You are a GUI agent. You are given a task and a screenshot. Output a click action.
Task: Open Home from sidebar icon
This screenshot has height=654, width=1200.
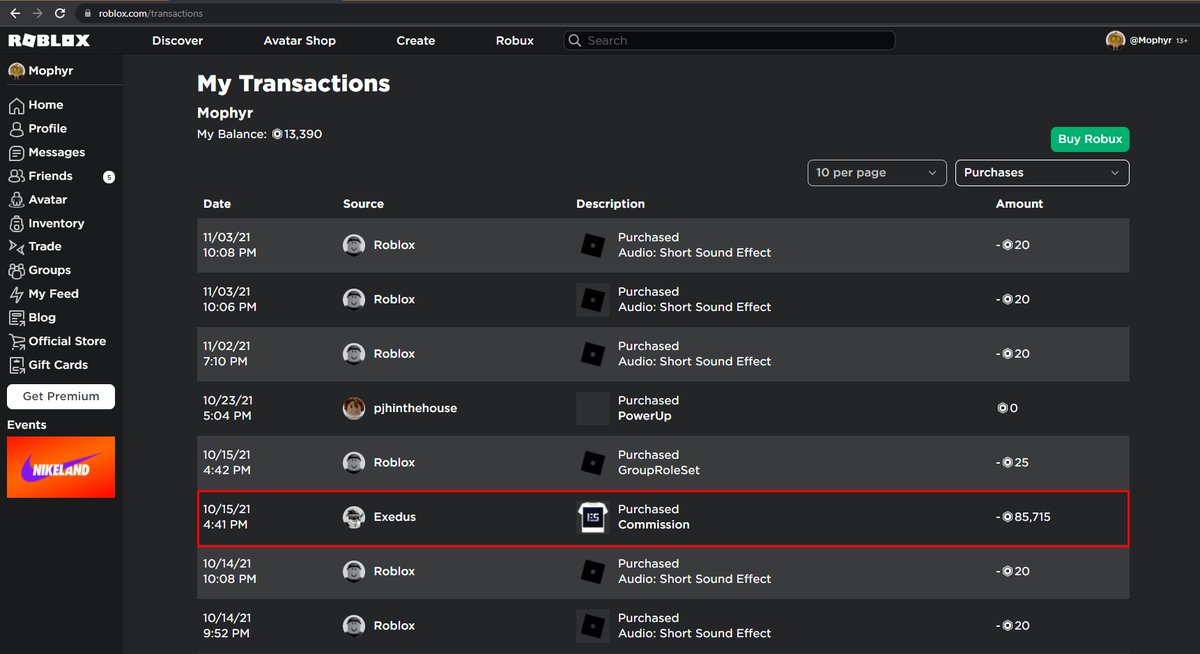(x=16, y=105)
